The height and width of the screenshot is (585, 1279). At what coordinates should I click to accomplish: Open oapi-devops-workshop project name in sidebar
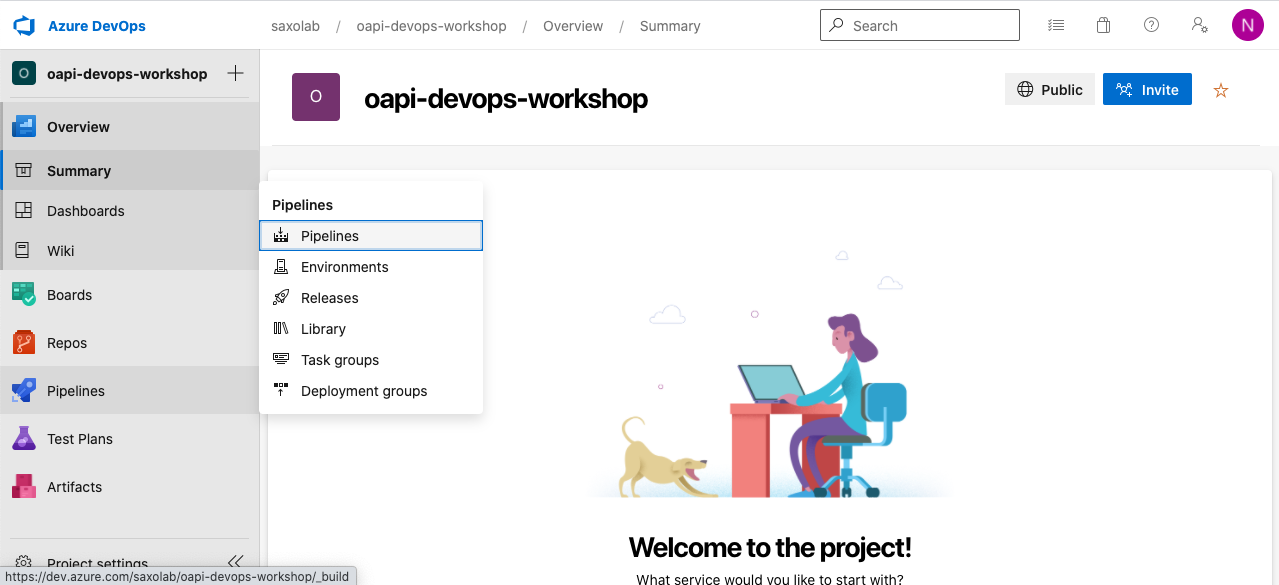coord(127,74)
